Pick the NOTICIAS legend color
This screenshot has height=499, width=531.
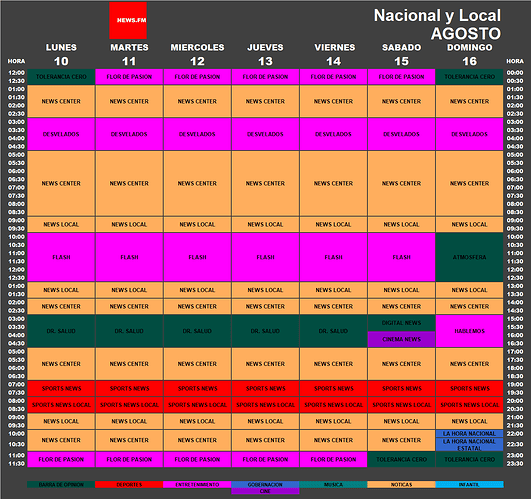(x=401, y=484)
